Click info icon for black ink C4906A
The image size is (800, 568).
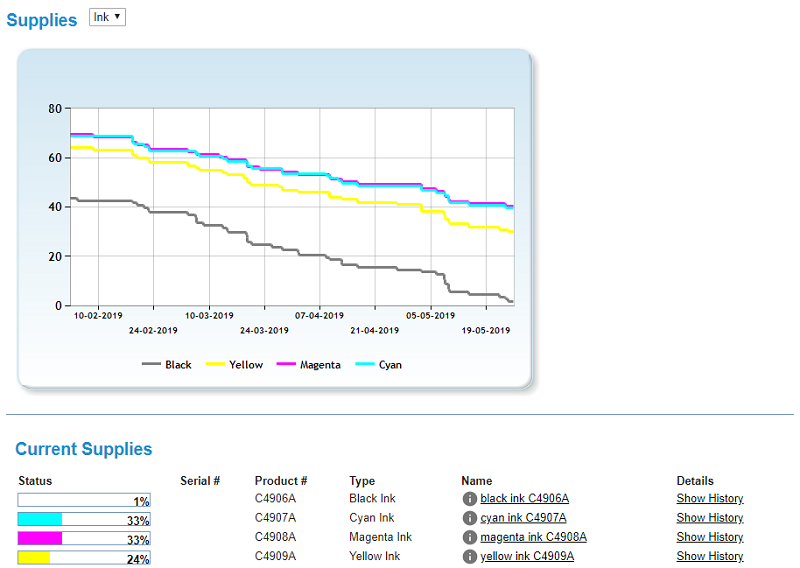(469, 499)
